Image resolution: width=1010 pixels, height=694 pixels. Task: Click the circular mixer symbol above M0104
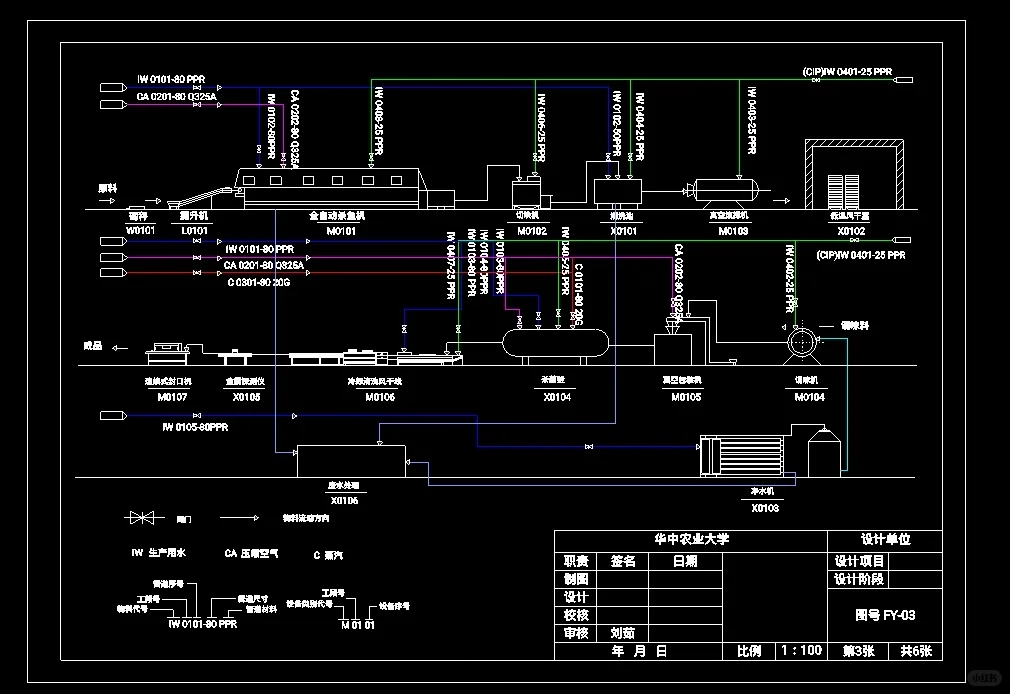pyautogui.click(x=801, y=342)
